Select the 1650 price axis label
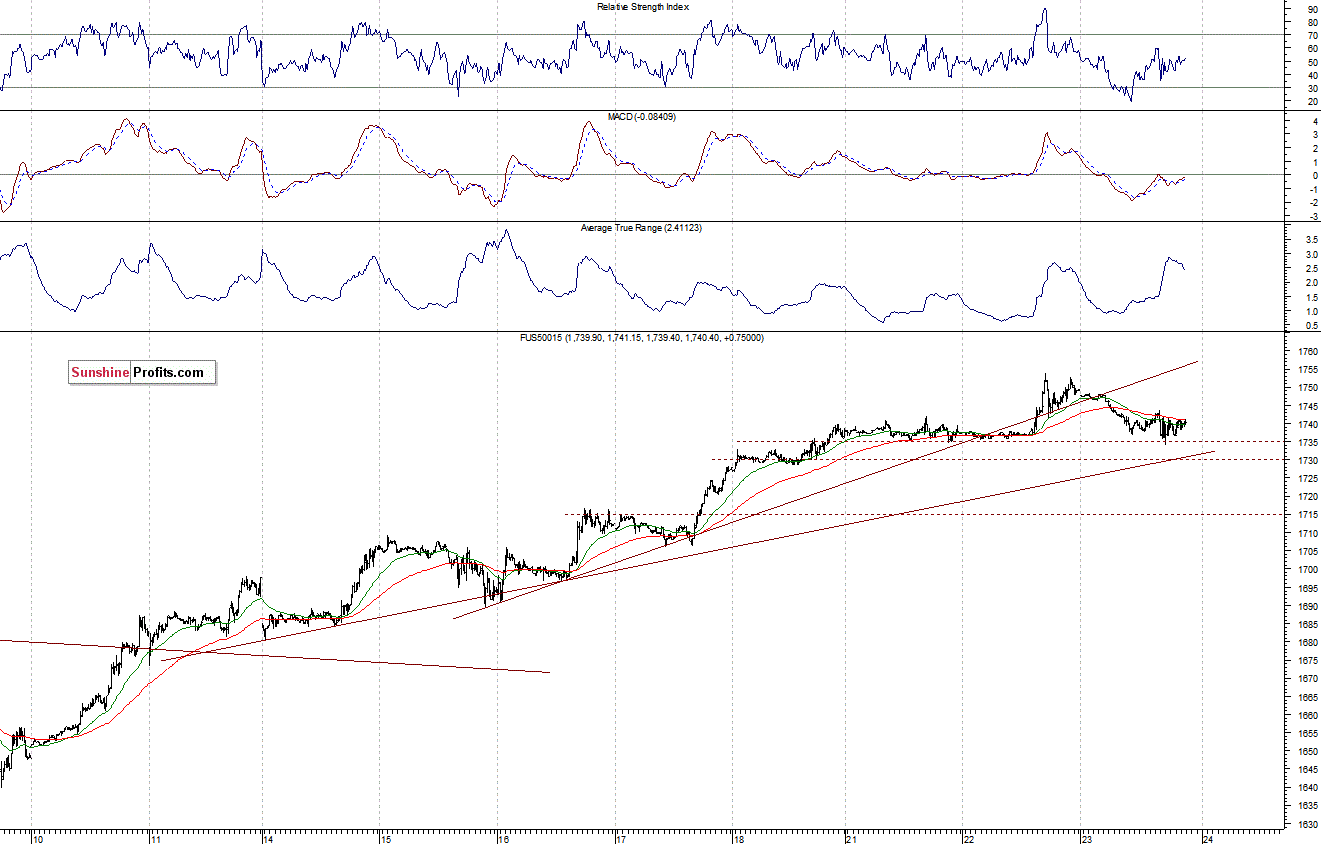 (1309, 752)
